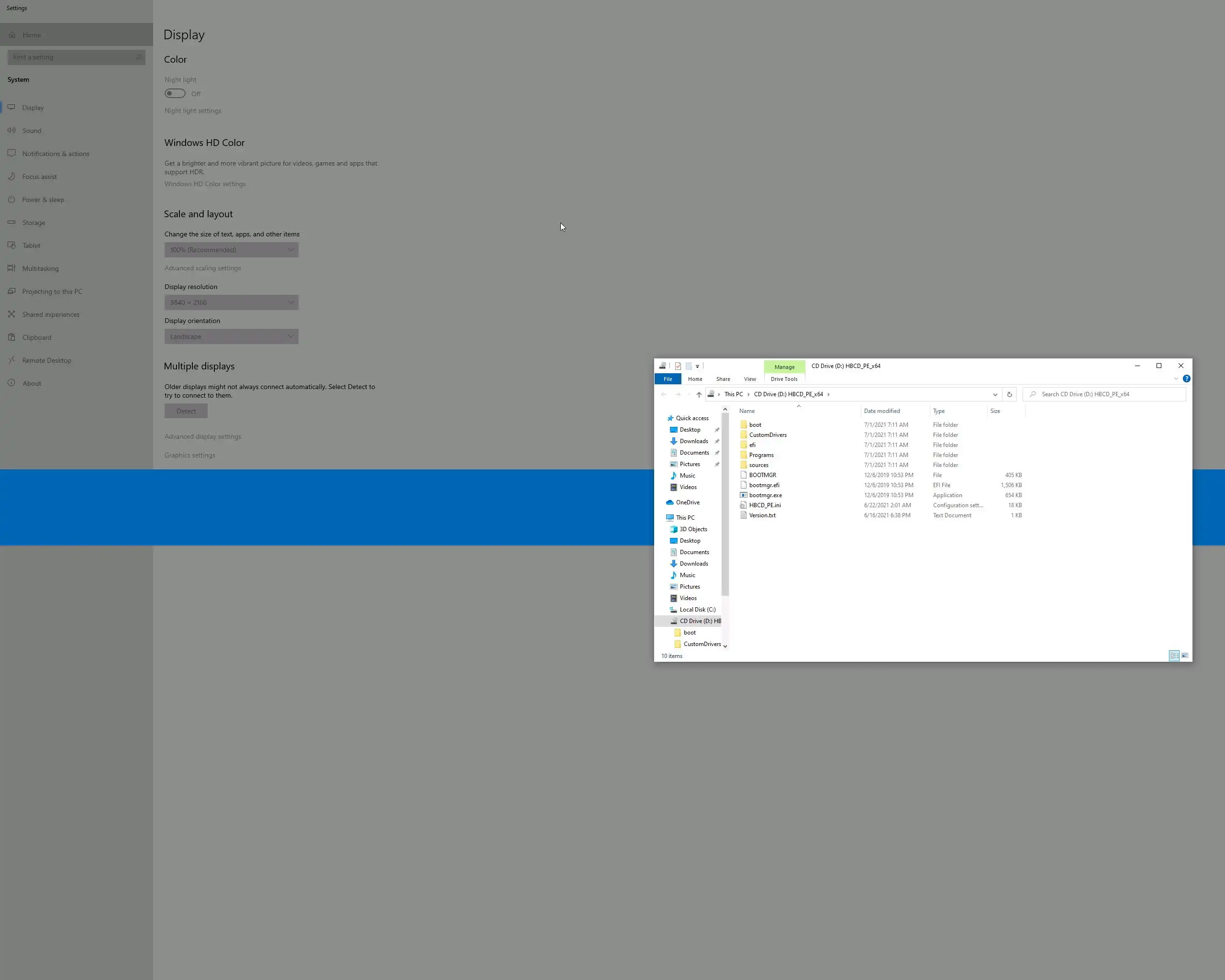
Task: Toggle the Night light switch
Action: (175, 94)
